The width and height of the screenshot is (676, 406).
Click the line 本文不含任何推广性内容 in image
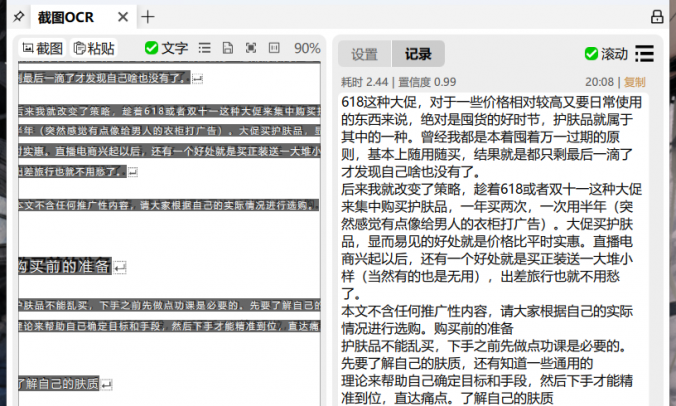pyautogui.click(x=169, y=205)
